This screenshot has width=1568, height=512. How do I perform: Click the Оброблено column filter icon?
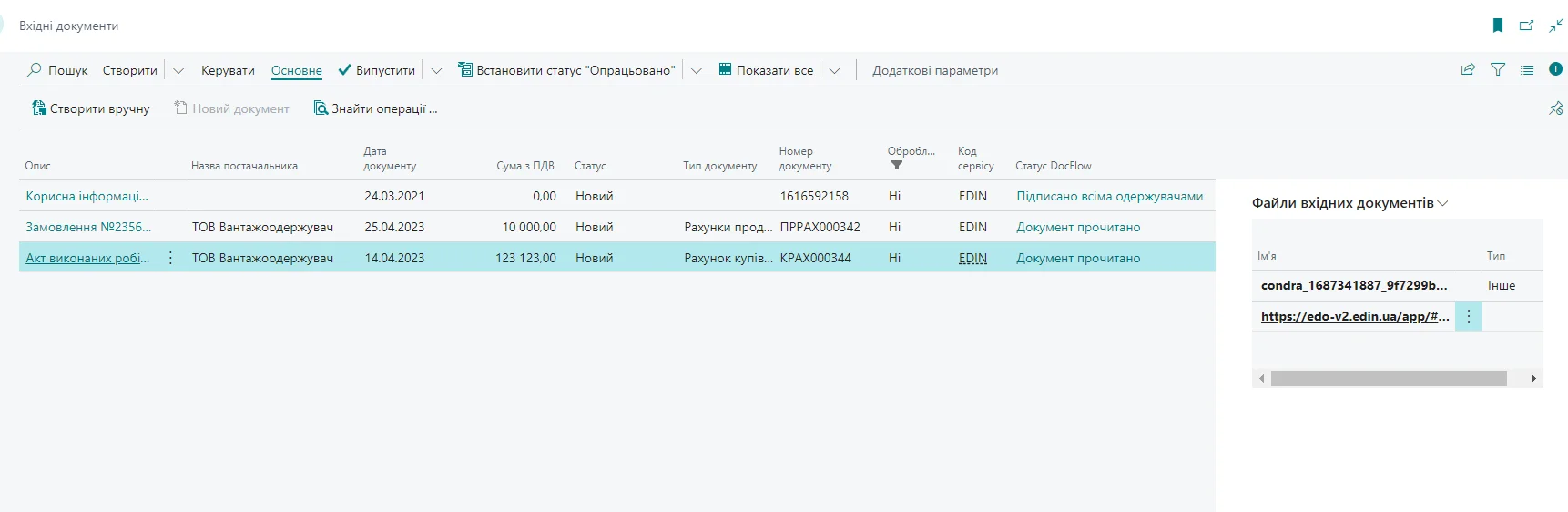(x=897, y=166)
